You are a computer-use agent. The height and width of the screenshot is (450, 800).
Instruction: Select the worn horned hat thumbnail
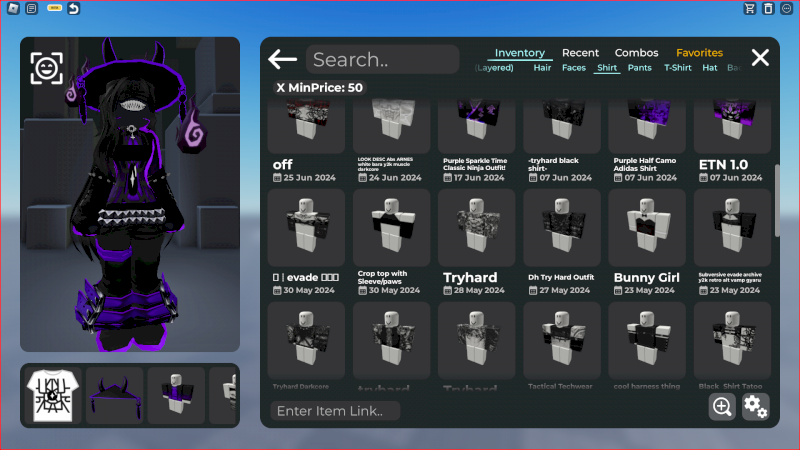click(x=114, y=395)
